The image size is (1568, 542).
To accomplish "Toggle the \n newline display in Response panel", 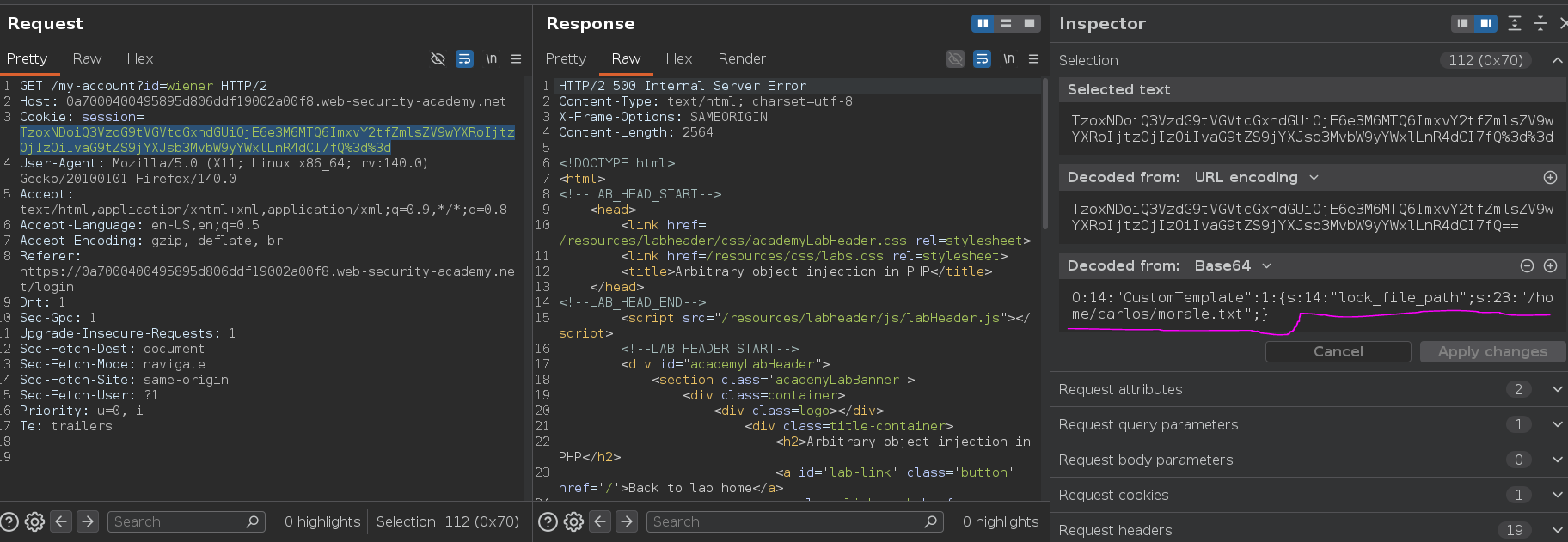I will pyautogui.click(x=1008, y=58).
